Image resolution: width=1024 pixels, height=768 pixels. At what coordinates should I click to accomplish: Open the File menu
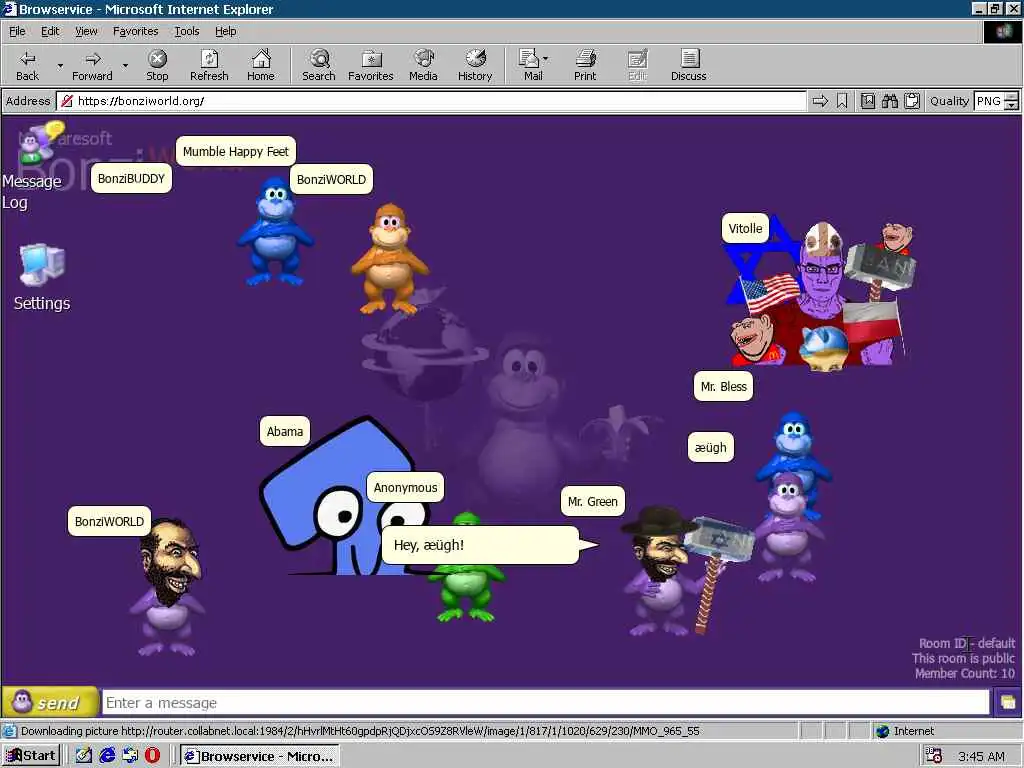17,31
